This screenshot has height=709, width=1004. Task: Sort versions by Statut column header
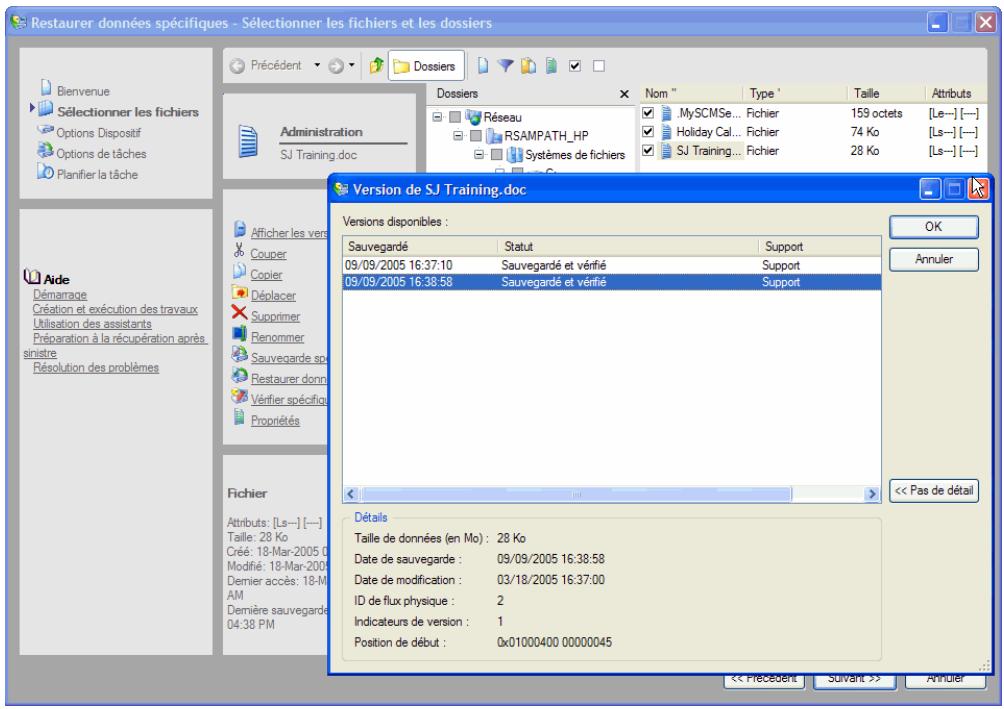point(628,247)
